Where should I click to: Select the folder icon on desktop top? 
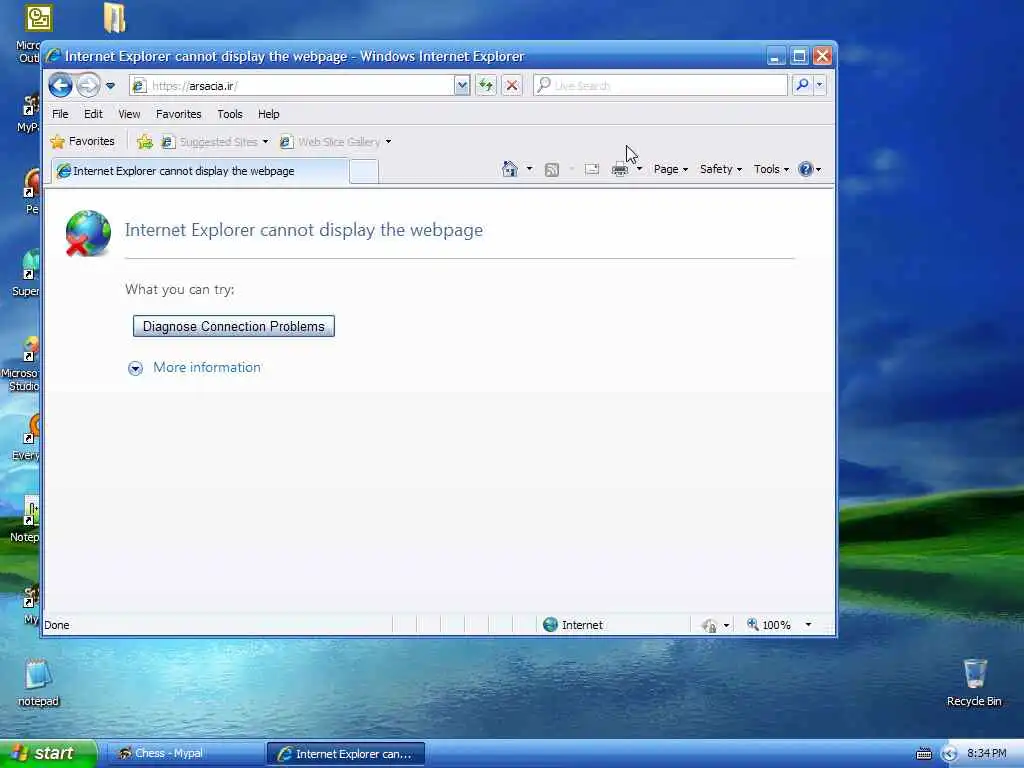(x=114, y=18)
